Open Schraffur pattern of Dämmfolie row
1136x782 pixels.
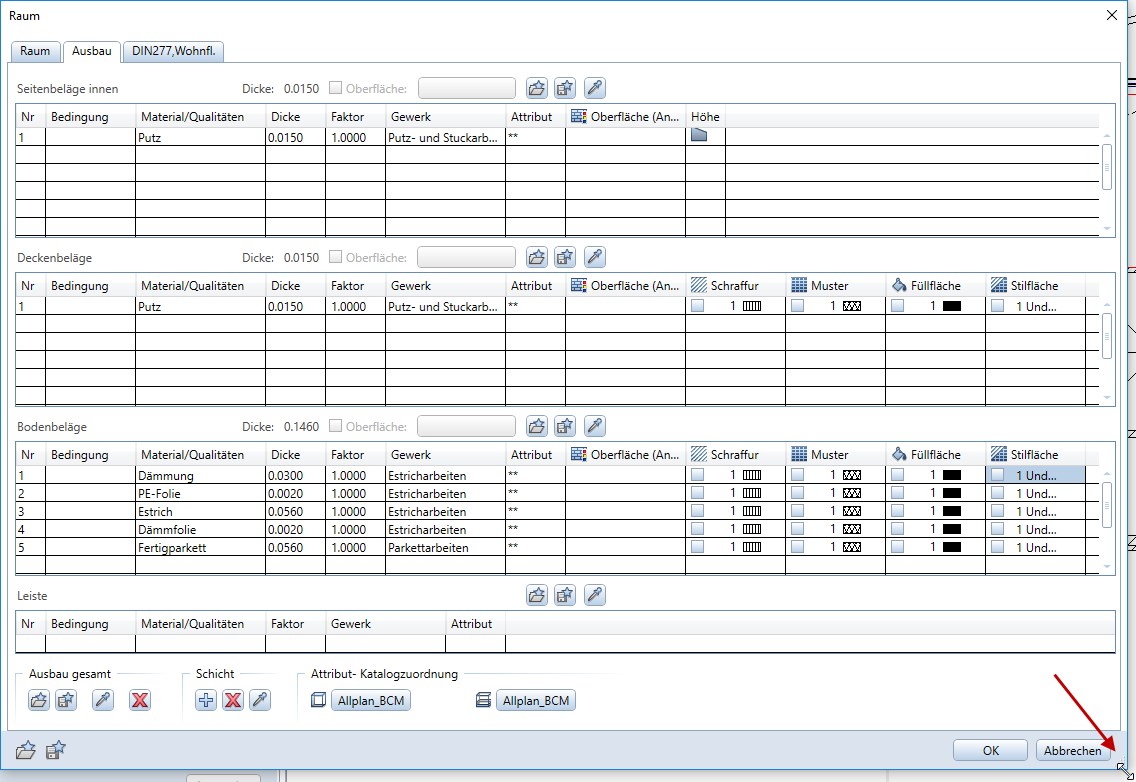pyautogui.click(x=752, y=529)
